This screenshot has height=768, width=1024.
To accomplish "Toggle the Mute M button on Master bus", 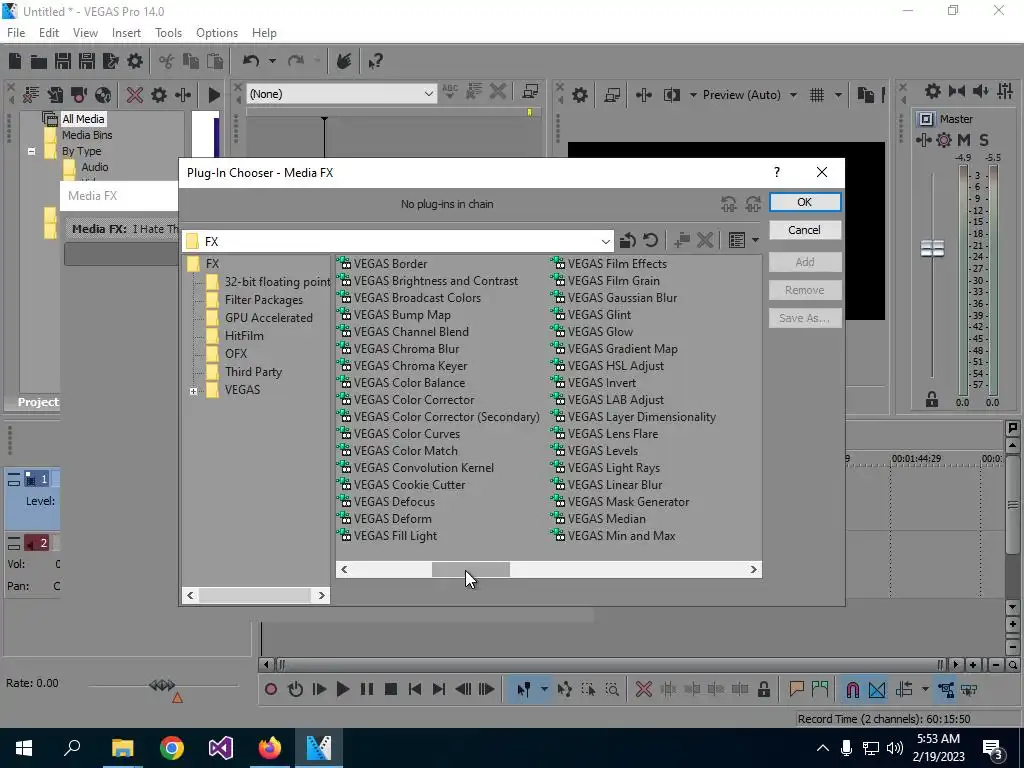I will 964,140.
